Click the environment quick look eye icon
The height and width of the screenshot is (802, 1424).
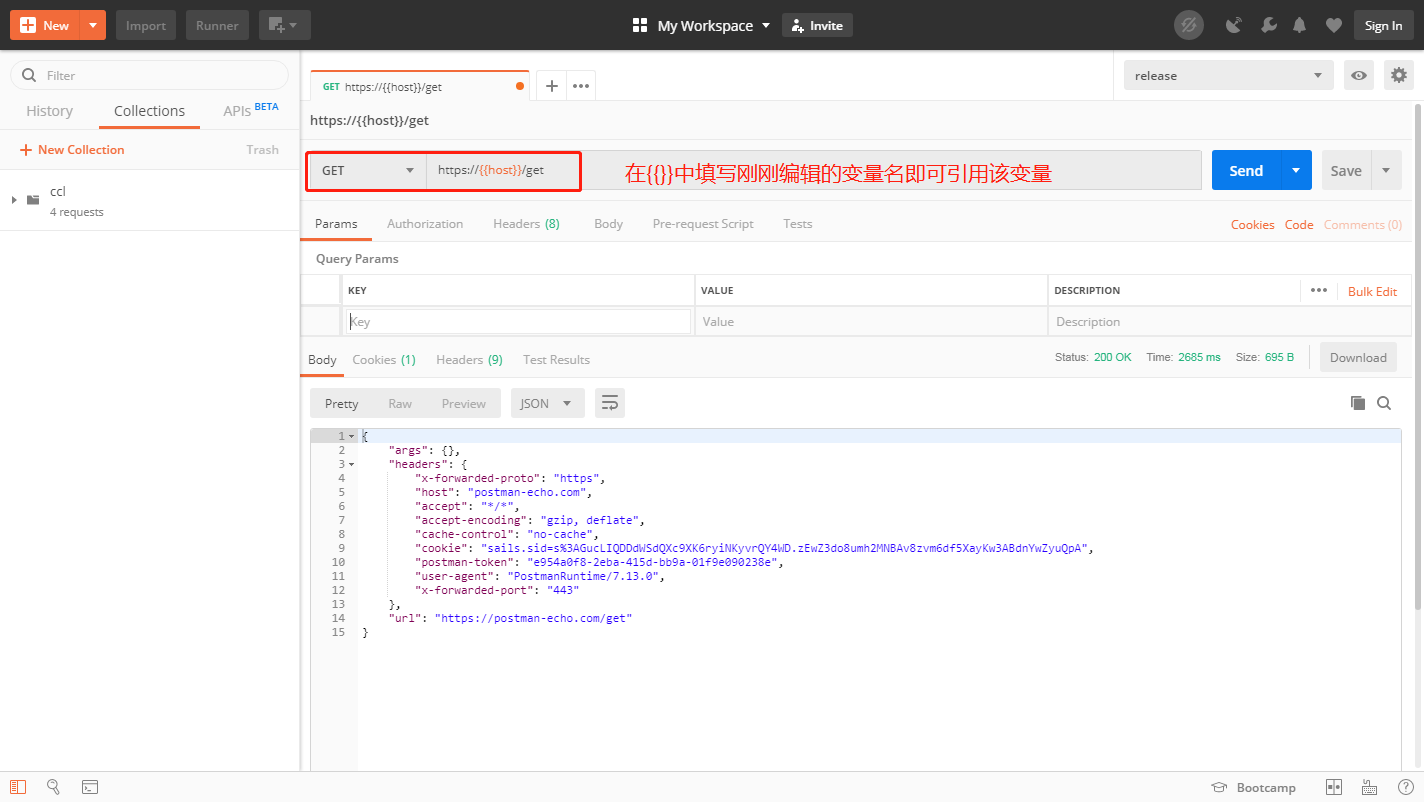coord(1358,76)
